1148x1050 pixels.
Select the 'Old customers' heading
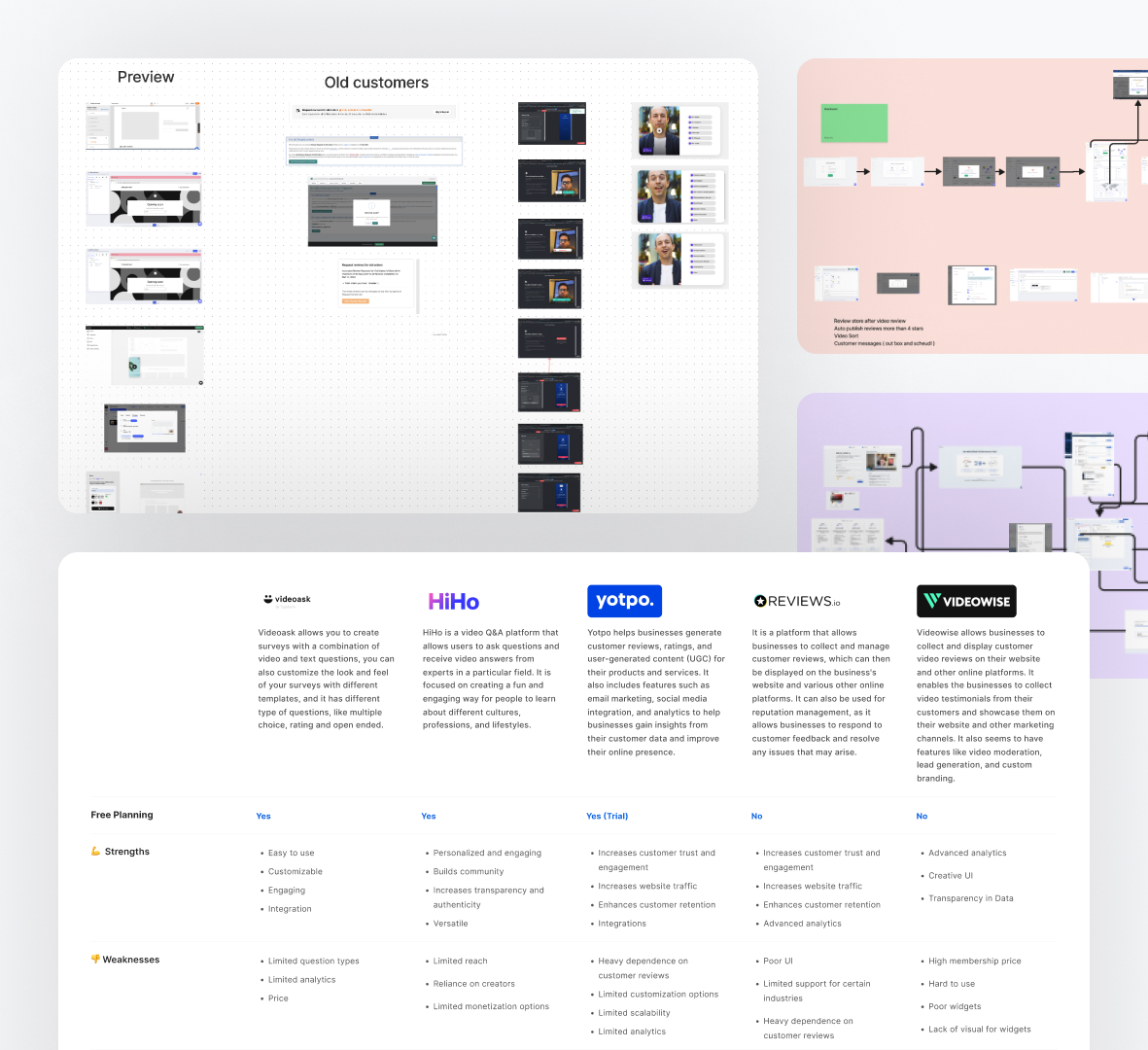point(376,82)
